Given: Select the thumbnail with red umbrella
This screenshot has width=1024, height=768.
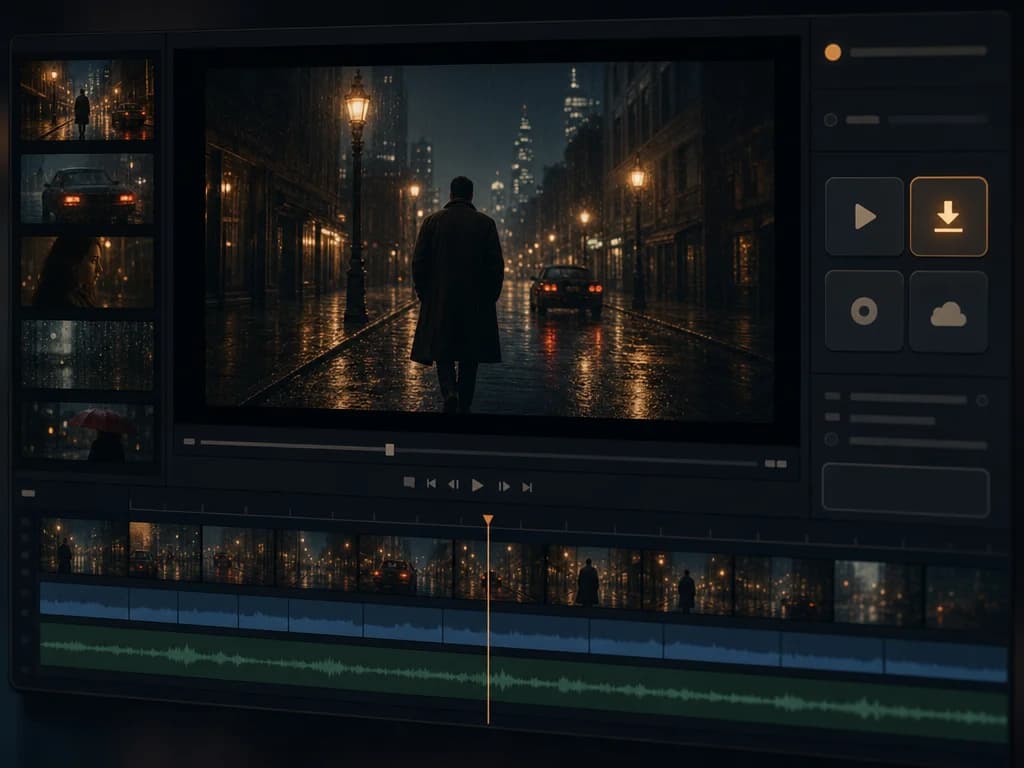Looking at the screenshot, I should point(88,432).
